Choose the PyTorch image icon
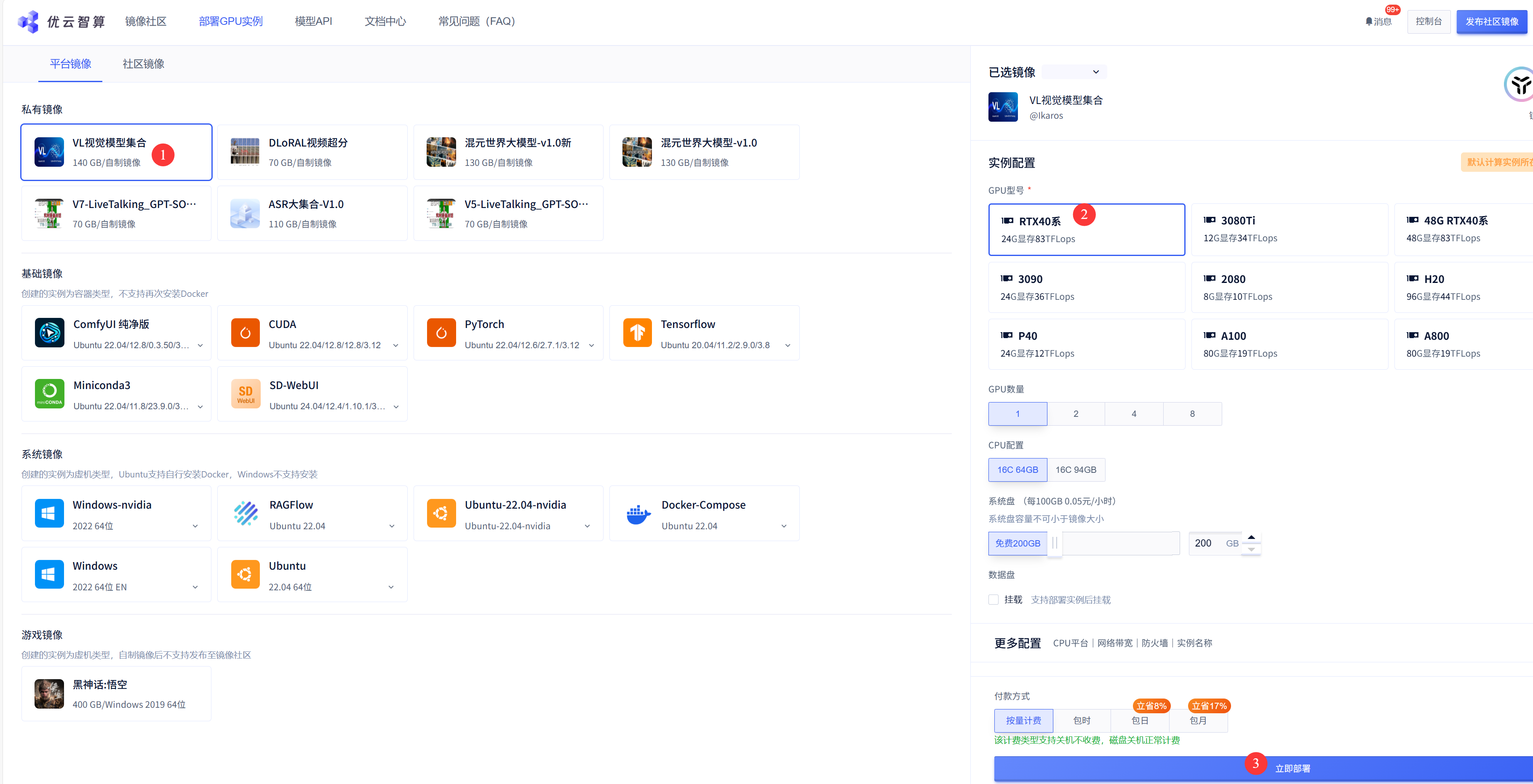This screenshot has width=1533, height=784. tap(441, 333)
